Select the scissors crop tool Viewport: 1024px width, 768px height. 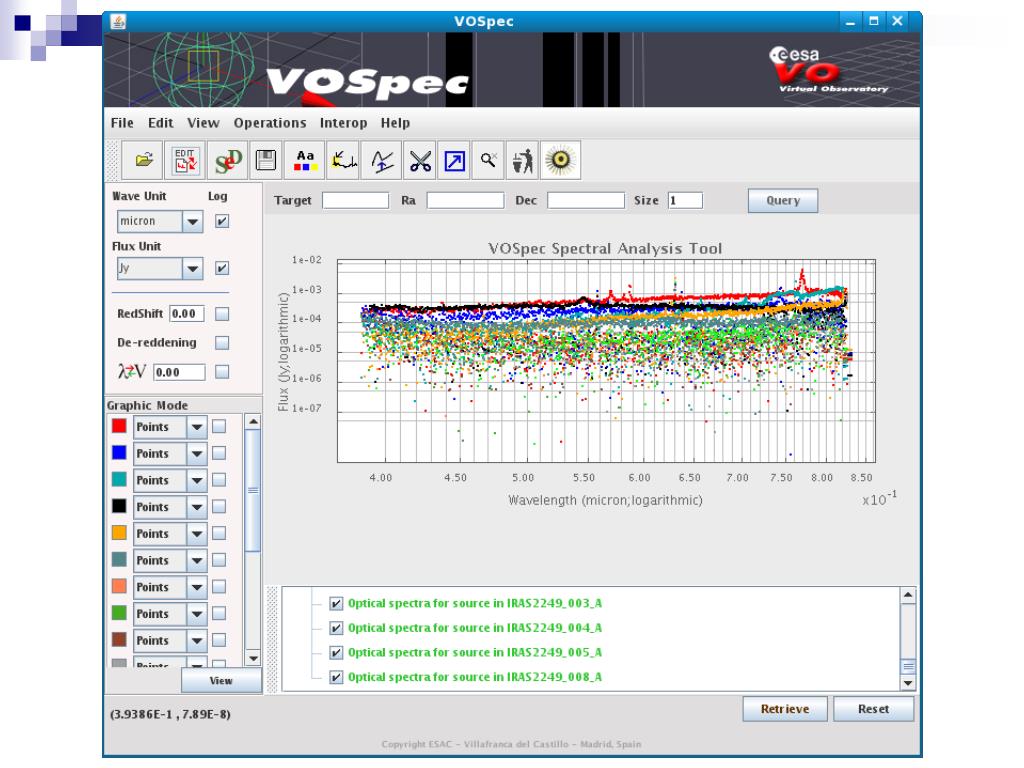(x=420, y=161)
